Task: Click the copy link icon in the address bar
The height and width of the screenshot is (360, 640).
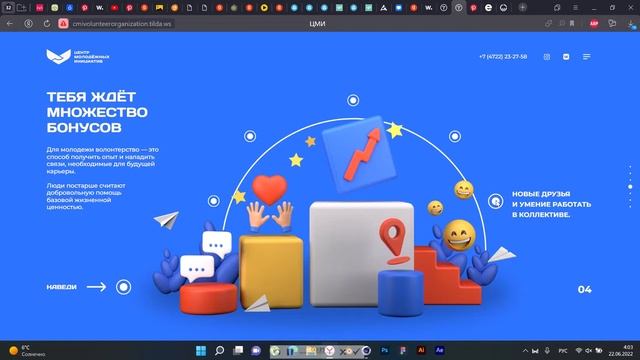Action: [x=549, y=24]
